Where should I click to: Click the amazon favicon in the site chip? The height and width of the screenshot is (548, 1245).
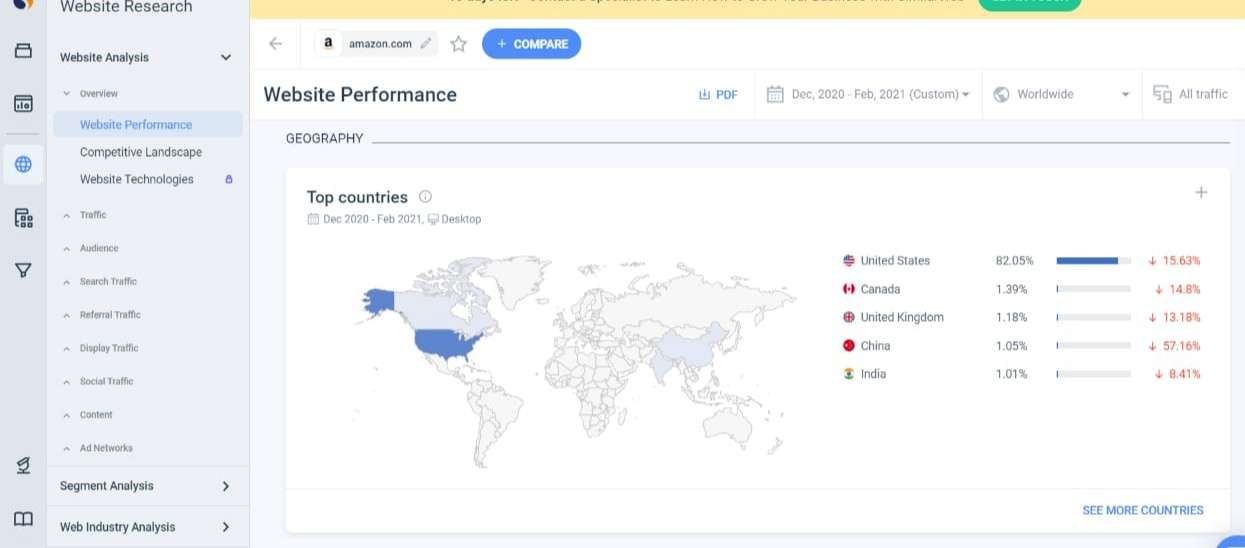(328, 43)
